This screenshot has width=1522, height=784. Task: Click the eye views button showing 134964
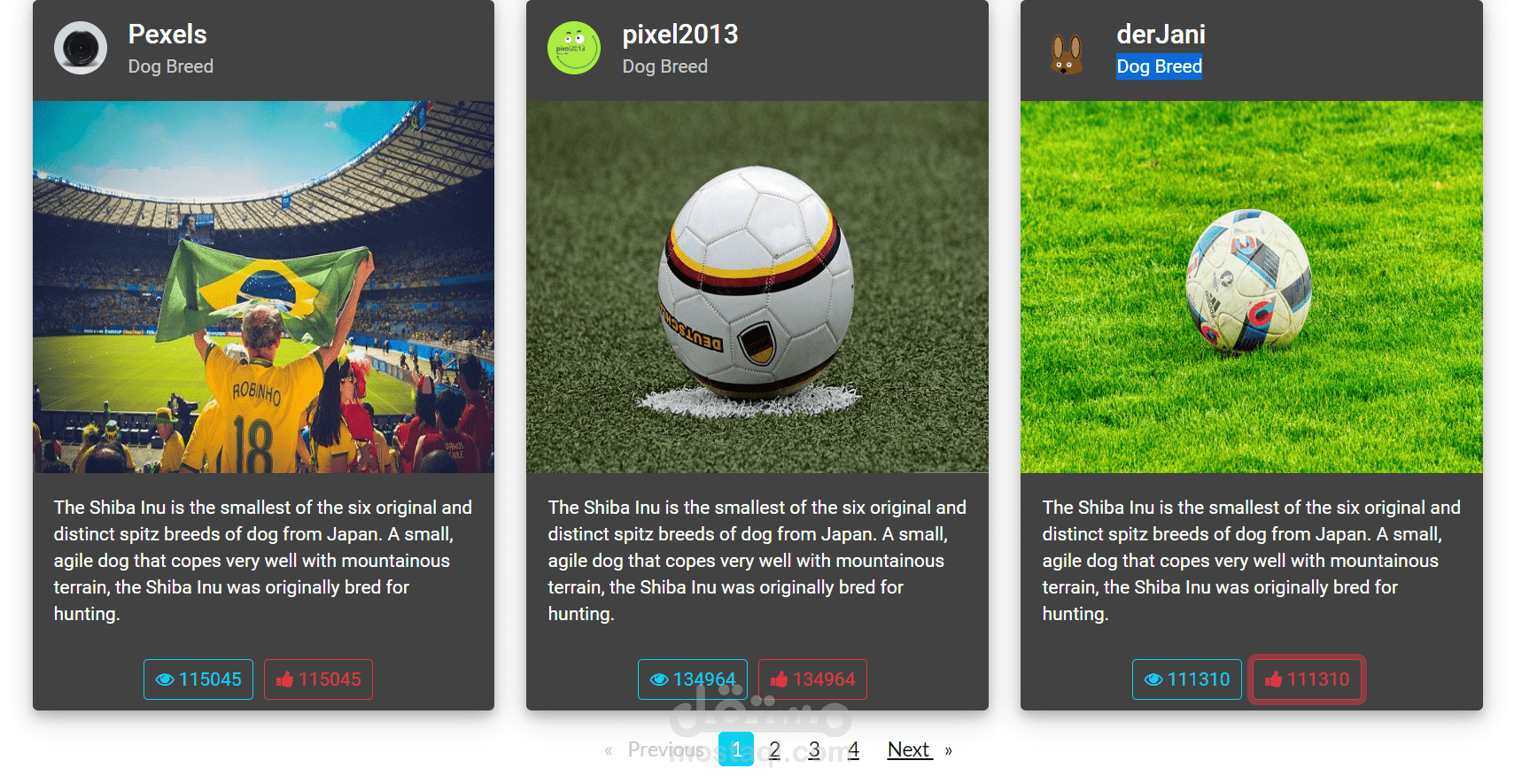[693, 679]
